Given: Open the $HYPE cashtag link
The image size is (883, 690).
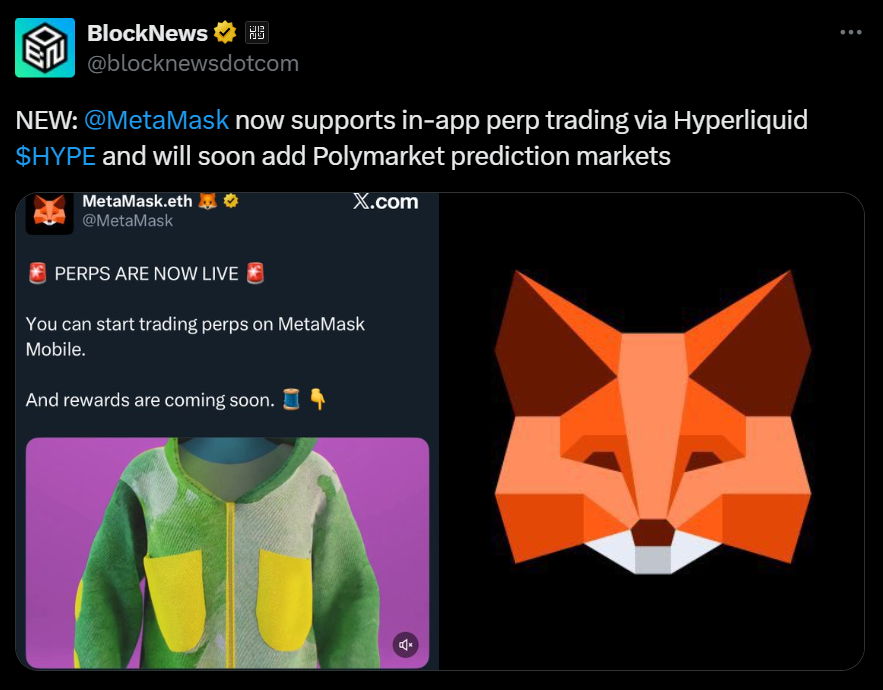Looking at the screenshot, I should point(56,156).
